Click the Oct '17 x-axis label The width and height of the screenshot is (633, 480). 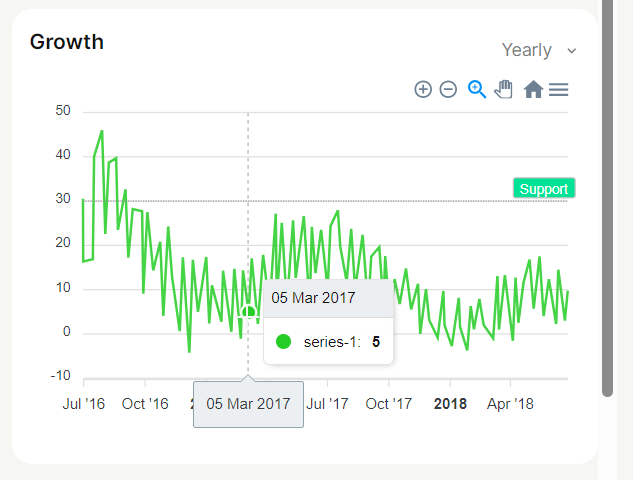[x=389, y=404]
